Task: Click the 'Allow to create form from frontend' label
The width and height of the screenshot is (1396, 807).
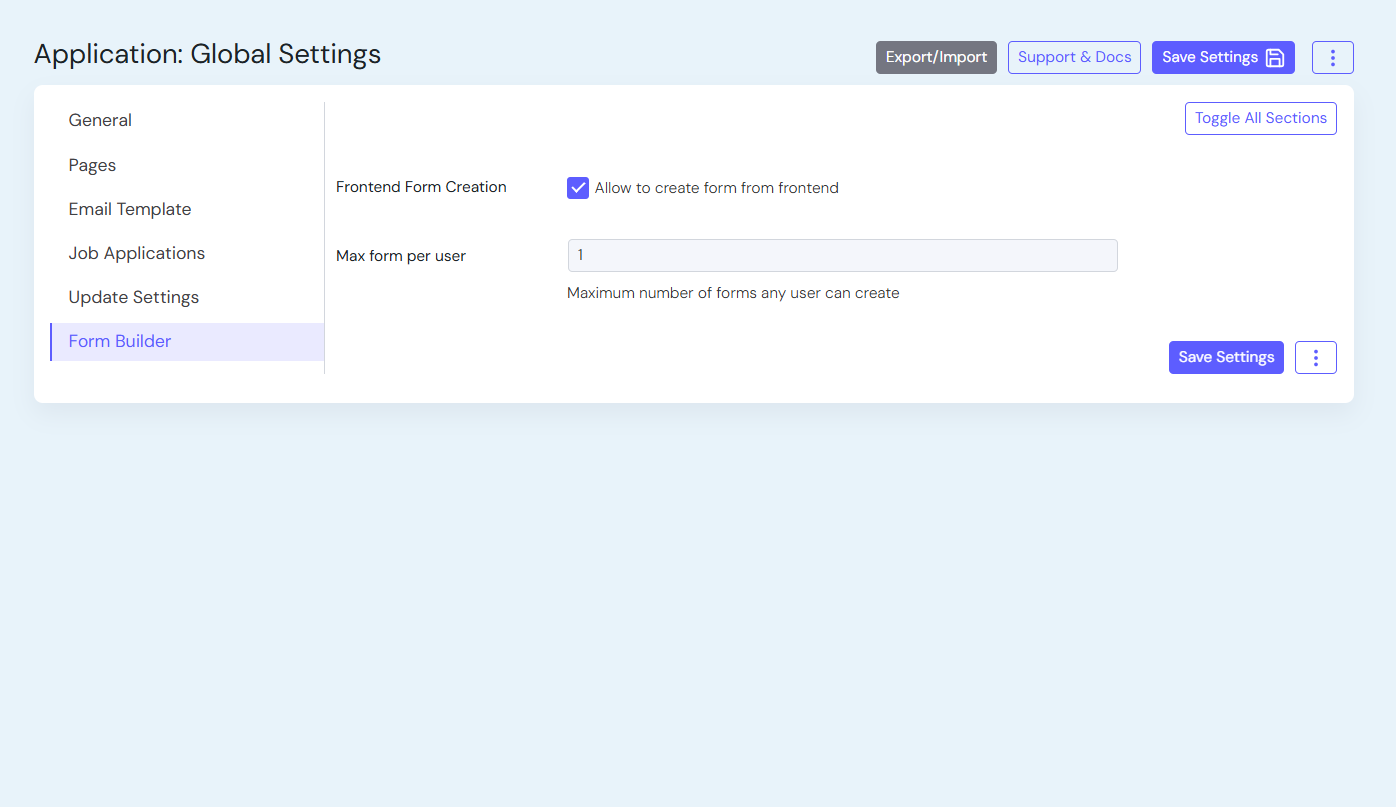Action: (x=716, y=188)
